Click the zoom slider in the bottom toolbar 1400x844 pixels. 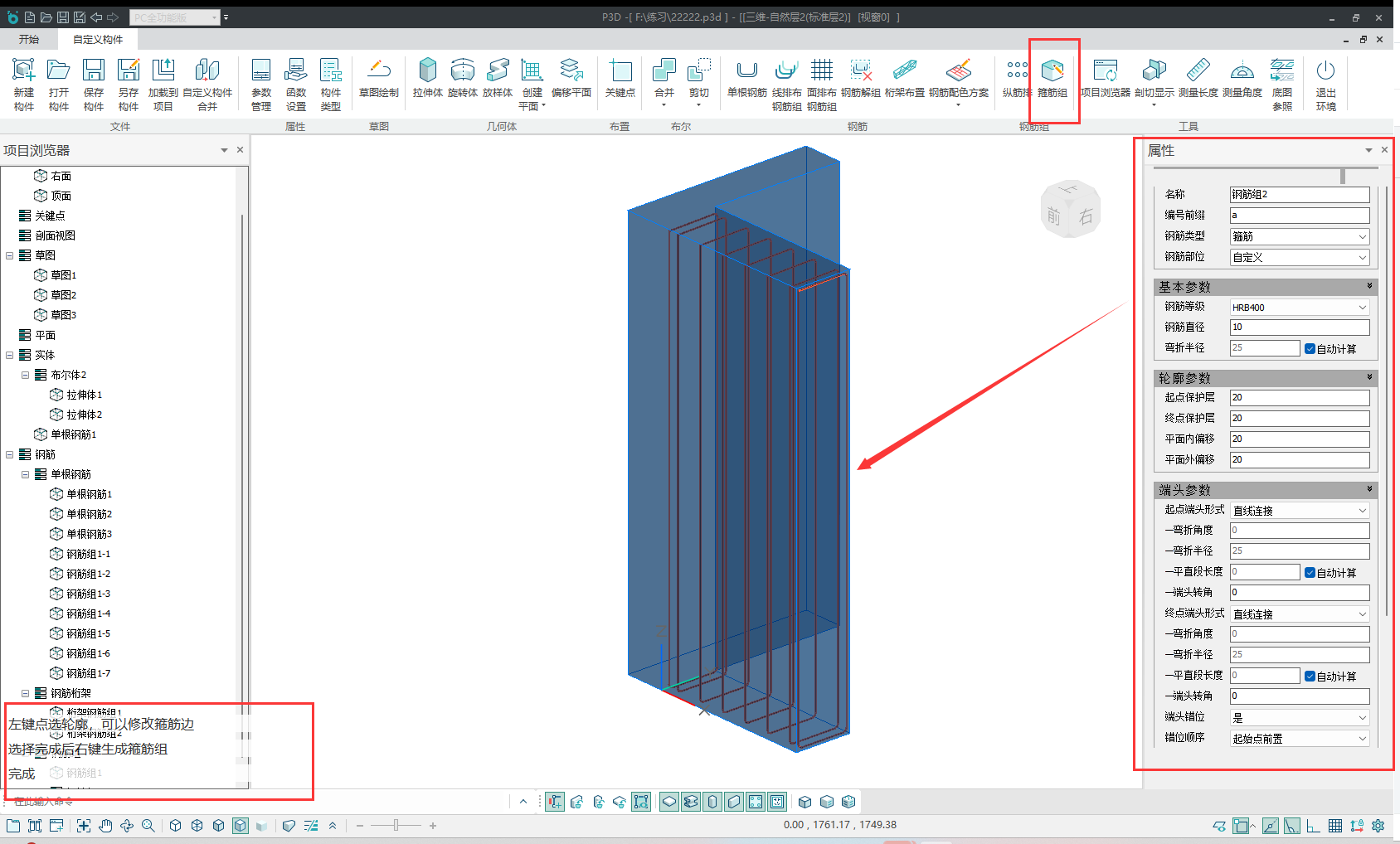tap(396, 826)
